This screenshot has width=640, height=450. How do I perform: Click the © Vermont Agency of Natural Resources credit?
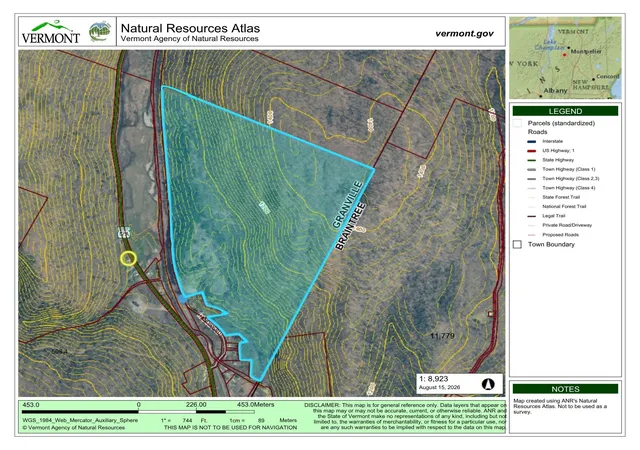(x=73, y=428)
